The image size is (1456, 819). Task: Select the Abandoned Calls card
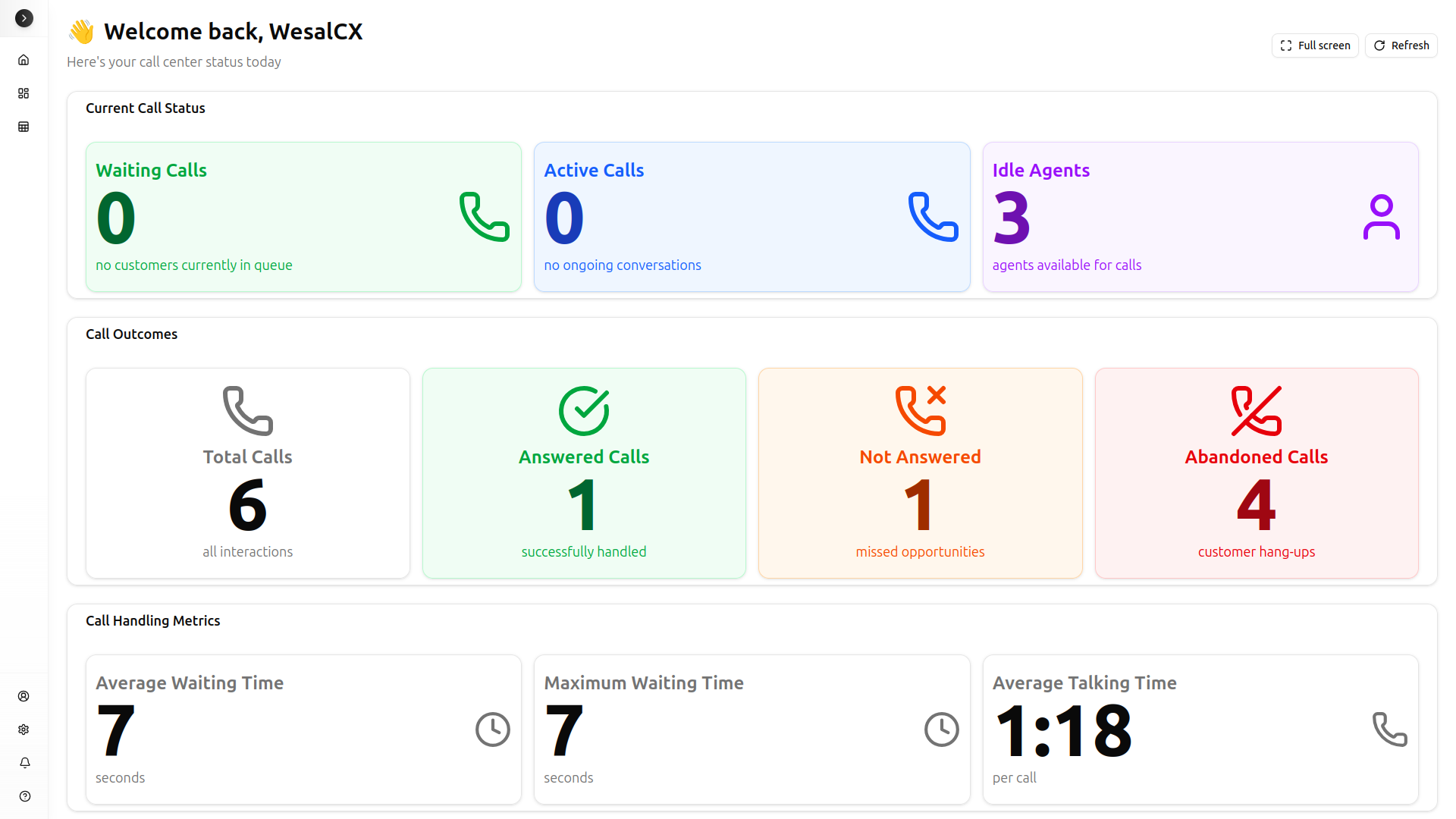[x=1256, y=473]
